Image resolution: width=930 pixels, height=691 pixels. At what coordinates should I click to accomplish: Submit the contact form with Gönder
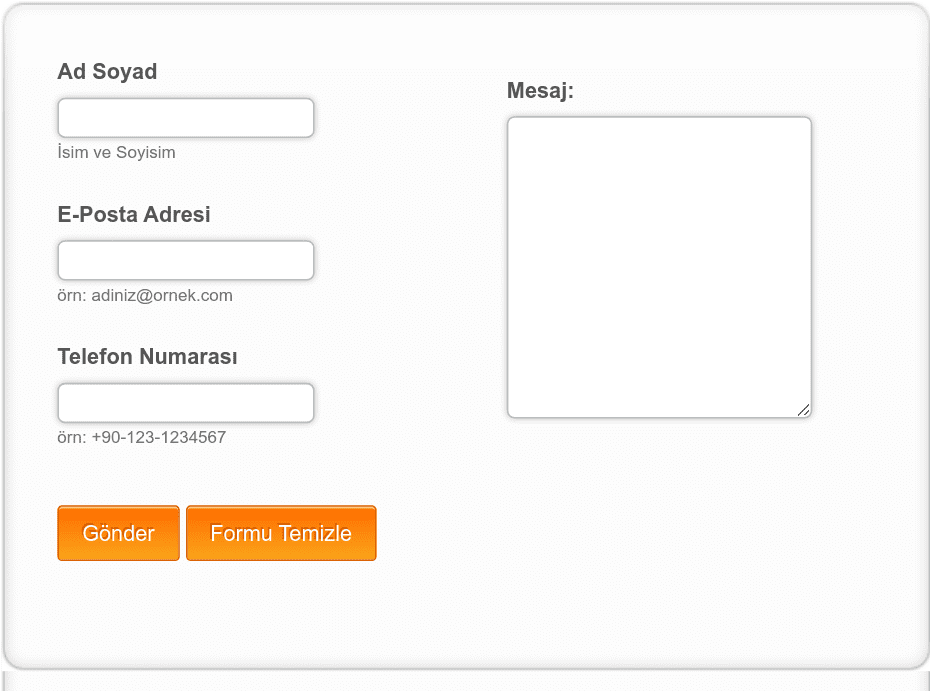[x=118, y=533]
